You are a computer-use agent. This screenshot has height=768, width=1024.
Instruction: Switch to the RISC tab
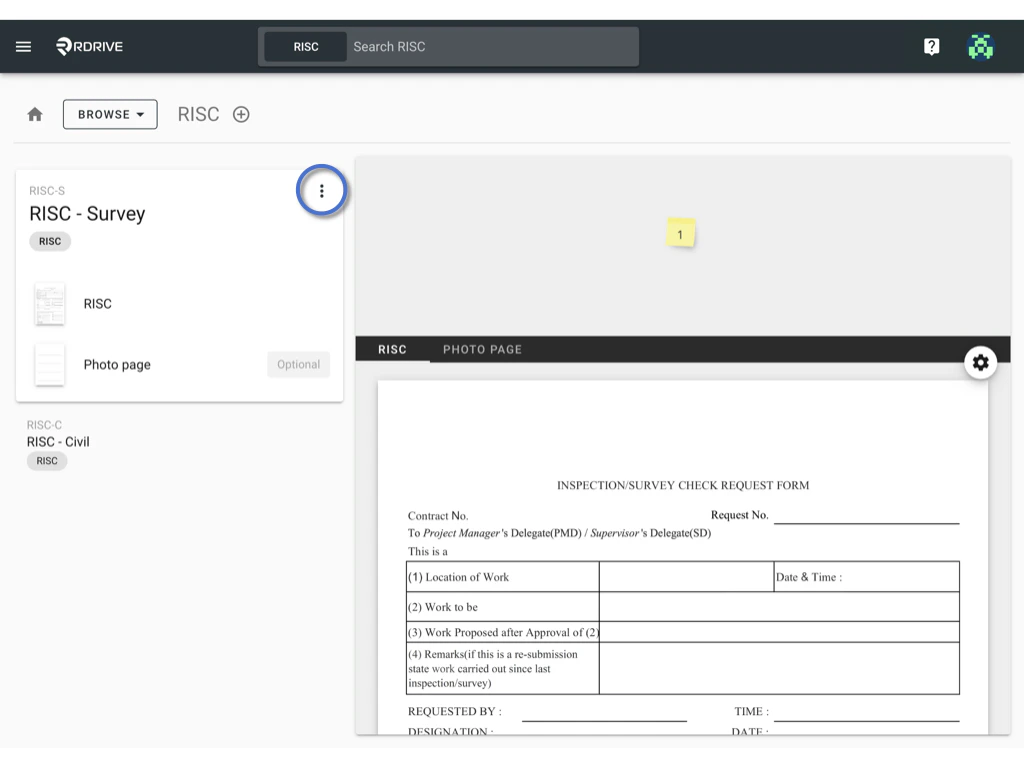[392, 349]
